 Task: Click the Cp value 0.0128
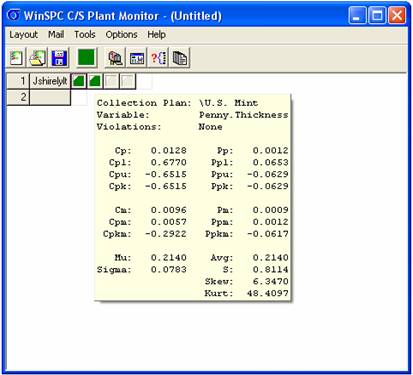(x=168, y=150)
